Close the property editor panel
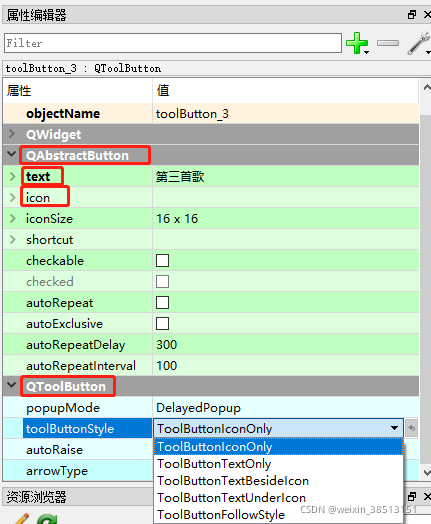The height and width of the screenshot is (524, 431). [x=427, y=14]
